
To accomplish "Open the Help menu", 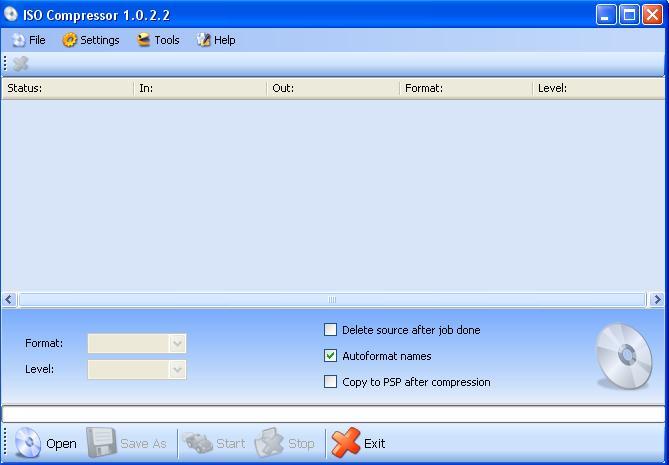I will (x=216, y=40).
